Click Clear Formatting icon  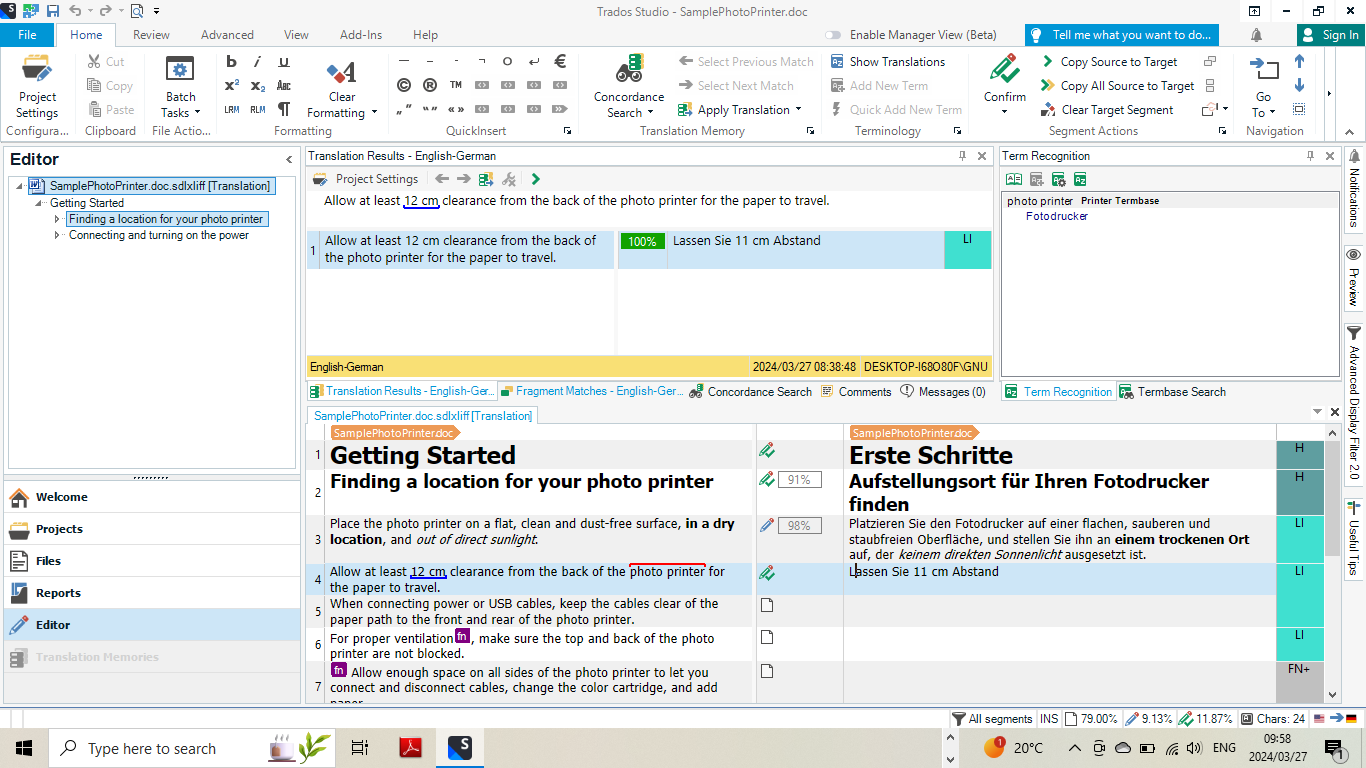click(342, 73)
